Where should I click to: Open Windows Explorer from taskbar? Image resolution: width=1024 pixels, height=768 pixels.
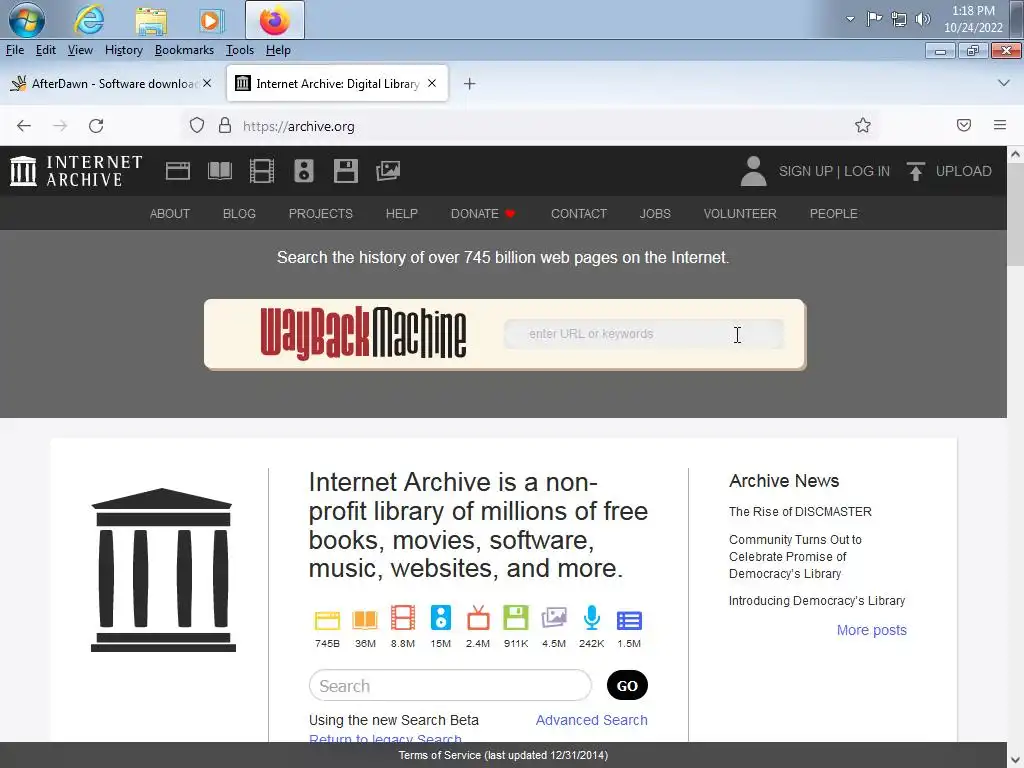tap(151, 20)
